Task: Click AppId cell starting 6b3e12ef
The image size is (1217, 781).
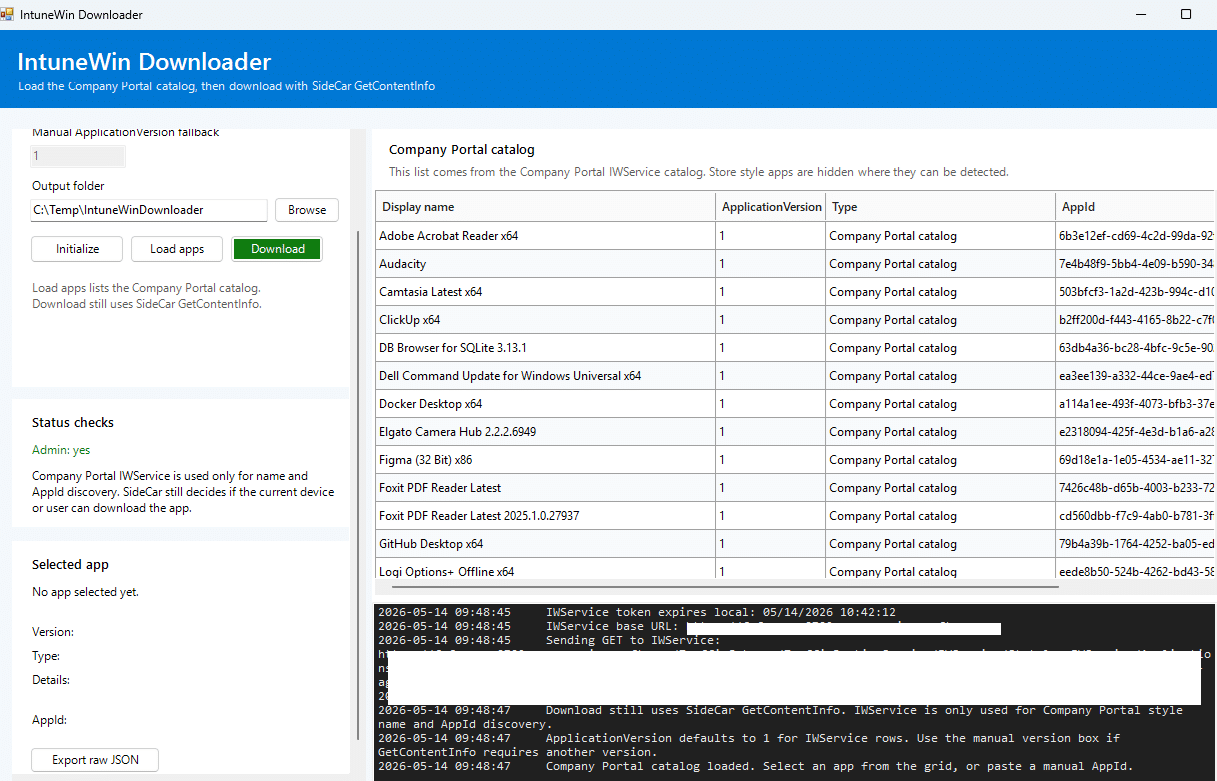Action: click(x=1136, y=236)
